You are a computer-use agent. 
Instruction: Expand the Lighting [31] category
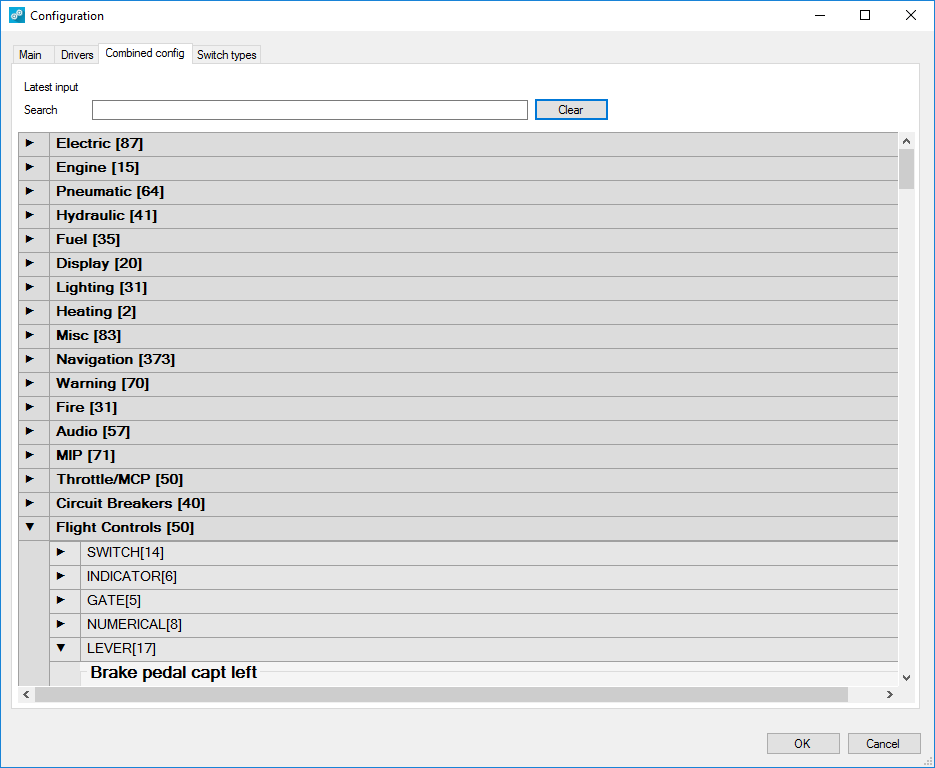(30, 287)
